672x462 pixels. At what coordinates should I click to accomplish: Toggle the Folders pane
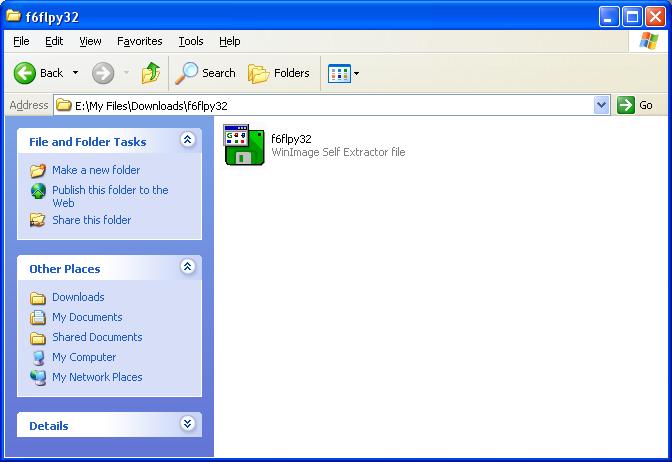point(279,73)
